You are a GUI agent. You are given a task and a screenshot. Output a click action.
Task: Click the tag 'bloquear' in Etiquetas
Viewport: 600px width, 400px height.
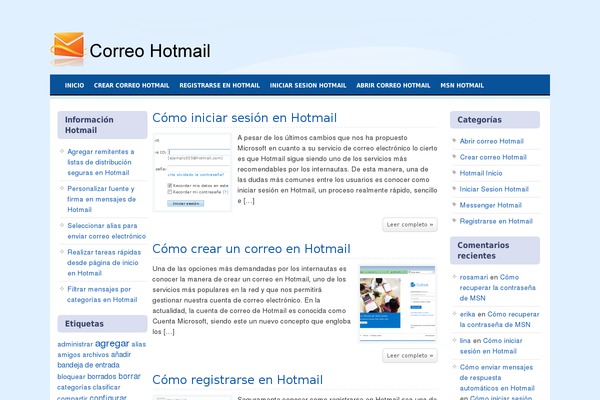pos(71,377)
